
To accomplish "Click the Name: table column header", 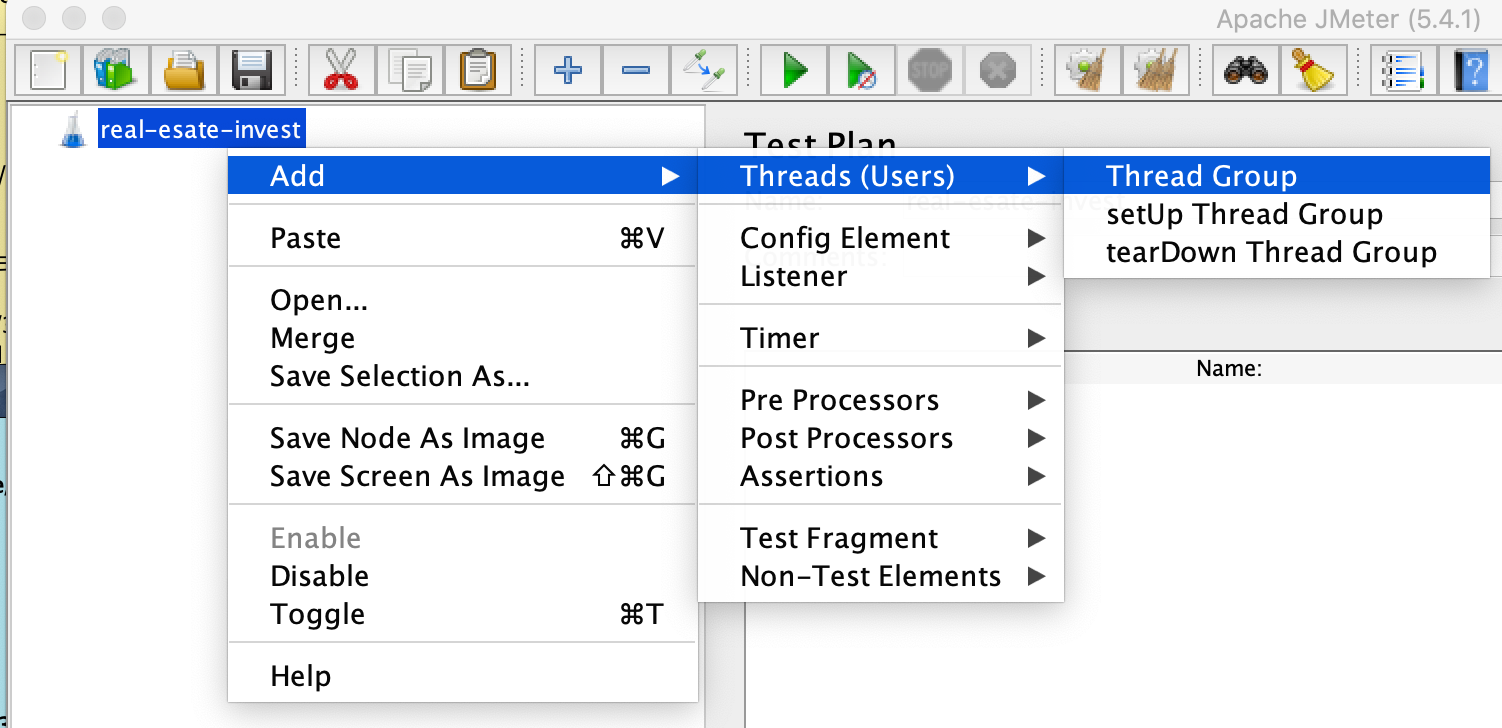I will click(1229, 368).
